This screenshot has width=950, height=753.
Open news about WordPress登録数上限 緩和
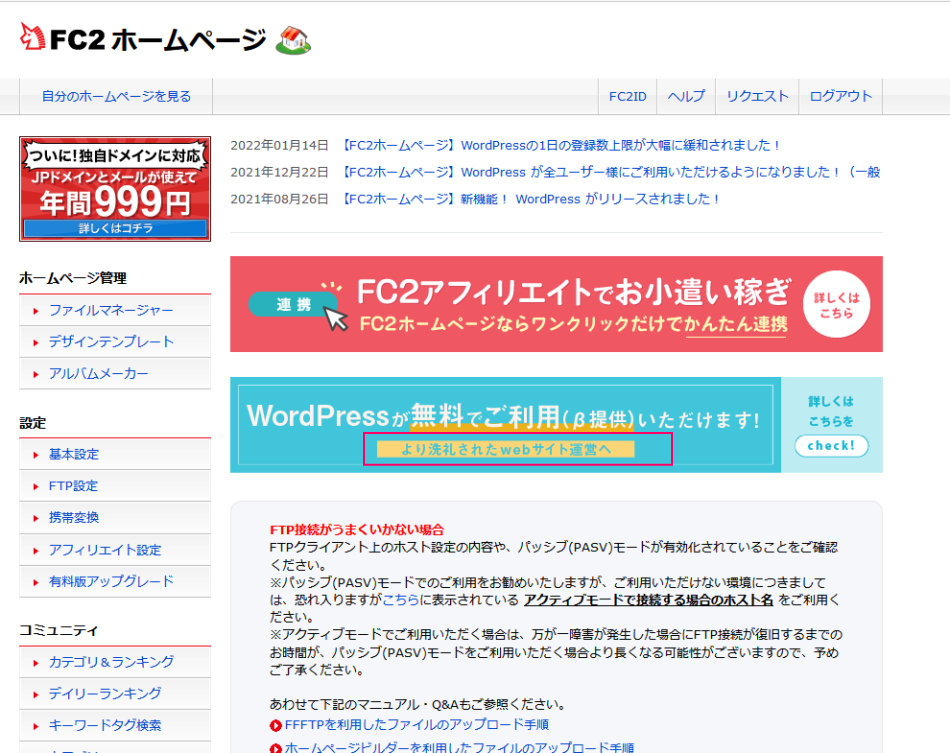pos(559,145)
